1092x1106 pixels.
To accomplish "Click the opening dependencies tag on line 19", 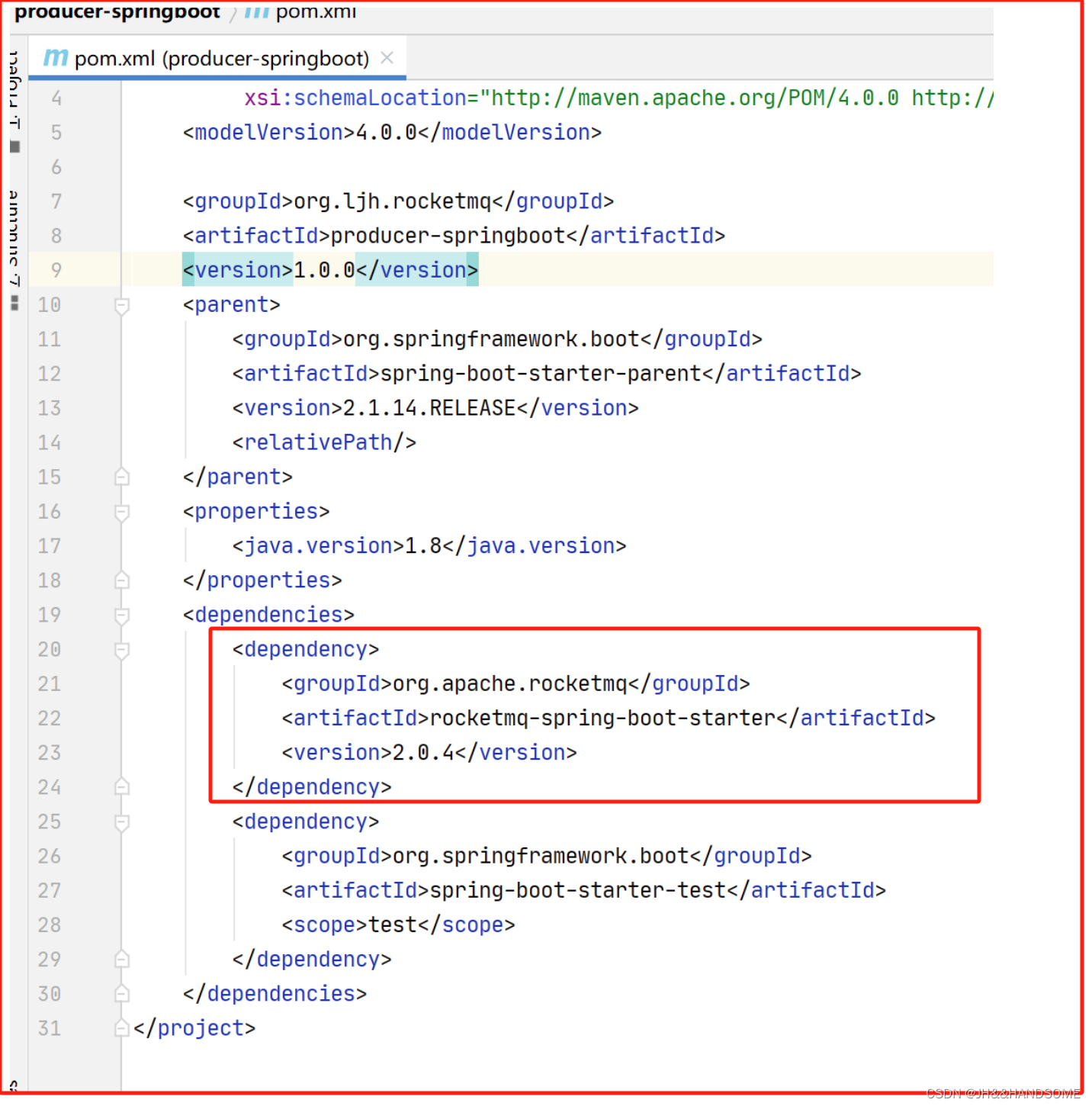I will click(x=269, y=615).
